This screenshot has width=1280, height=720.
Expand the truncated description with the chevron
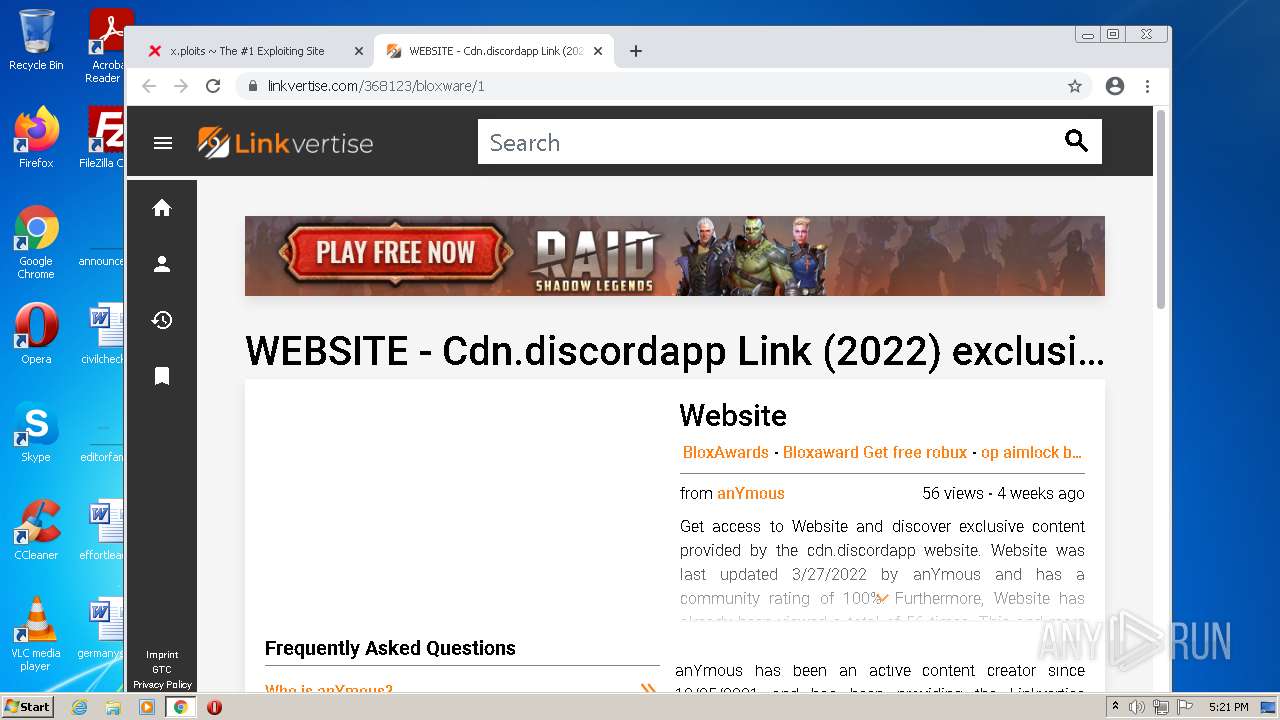[882, 599]
